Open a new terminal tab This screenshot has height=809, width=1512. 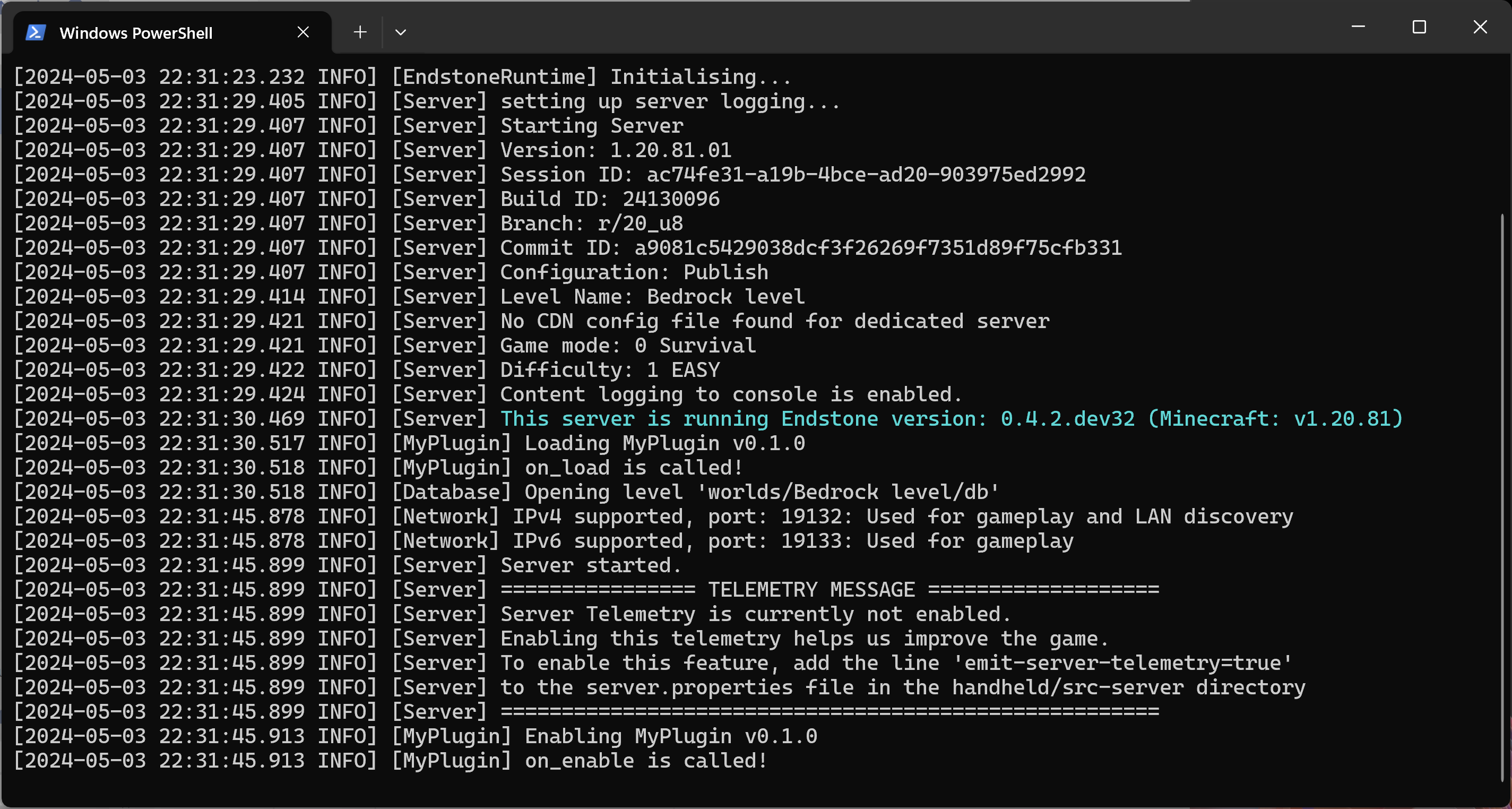pos(359,32)
